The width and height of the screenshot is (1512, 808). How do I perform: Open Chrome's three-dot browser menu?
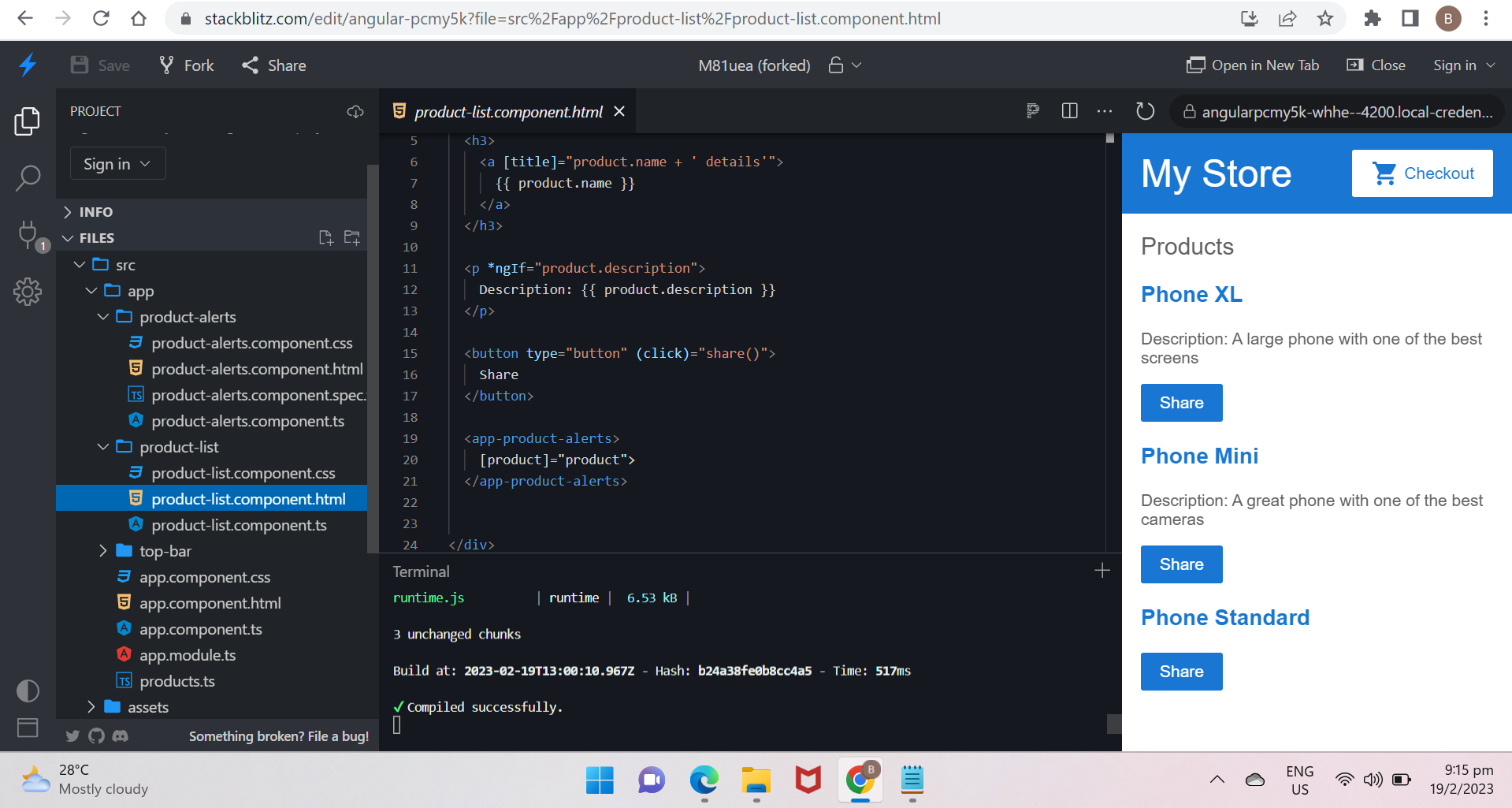point(1487,18)
